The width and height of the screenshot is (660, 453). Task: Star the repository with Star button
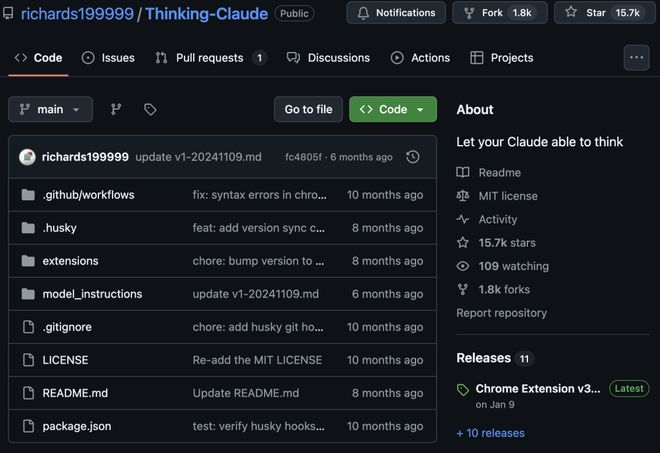(x=605, y=13)
